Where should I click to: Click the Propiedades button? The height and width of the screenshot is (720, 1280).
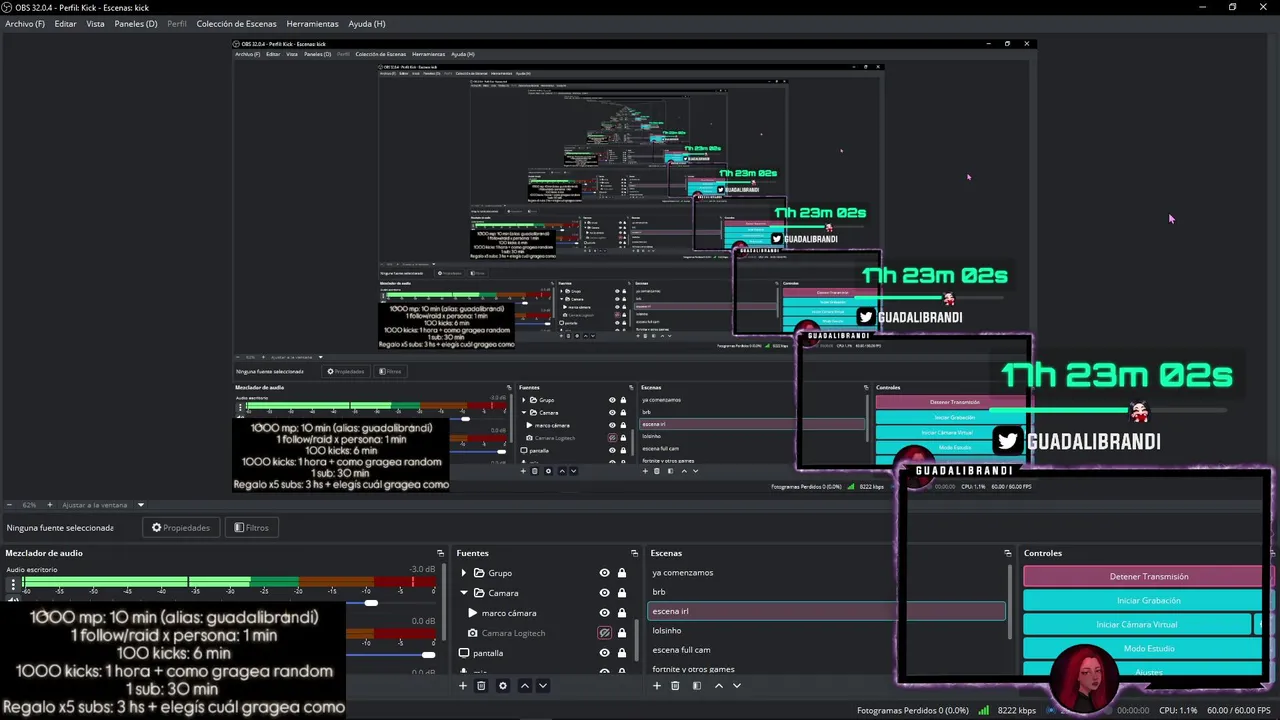point(181,527)
